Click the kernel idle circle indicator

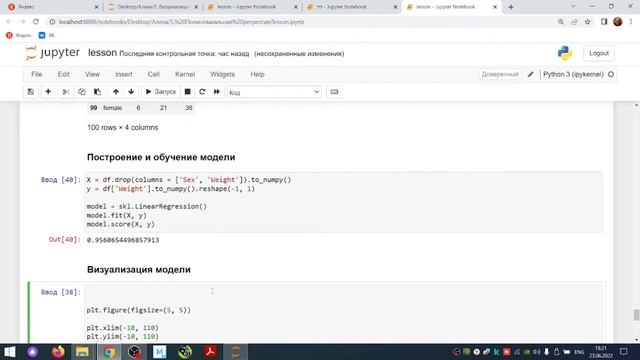click(x=611, y=74)
